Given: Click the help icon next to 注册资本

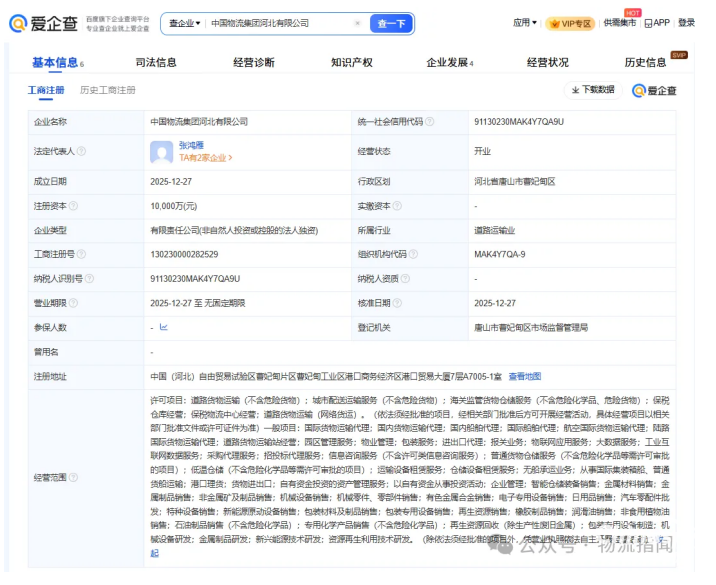Looking at the screenshot, I should (73, 206).
